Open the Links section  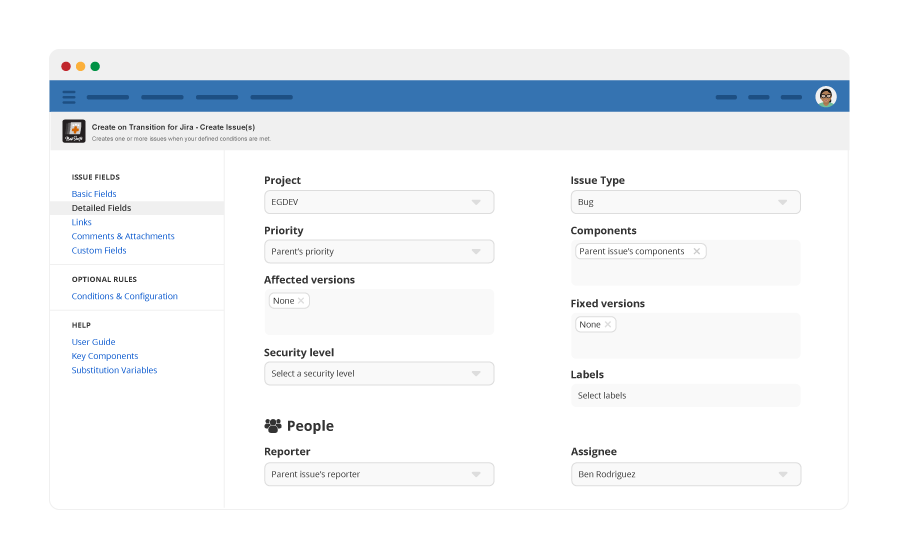point(82,222)
